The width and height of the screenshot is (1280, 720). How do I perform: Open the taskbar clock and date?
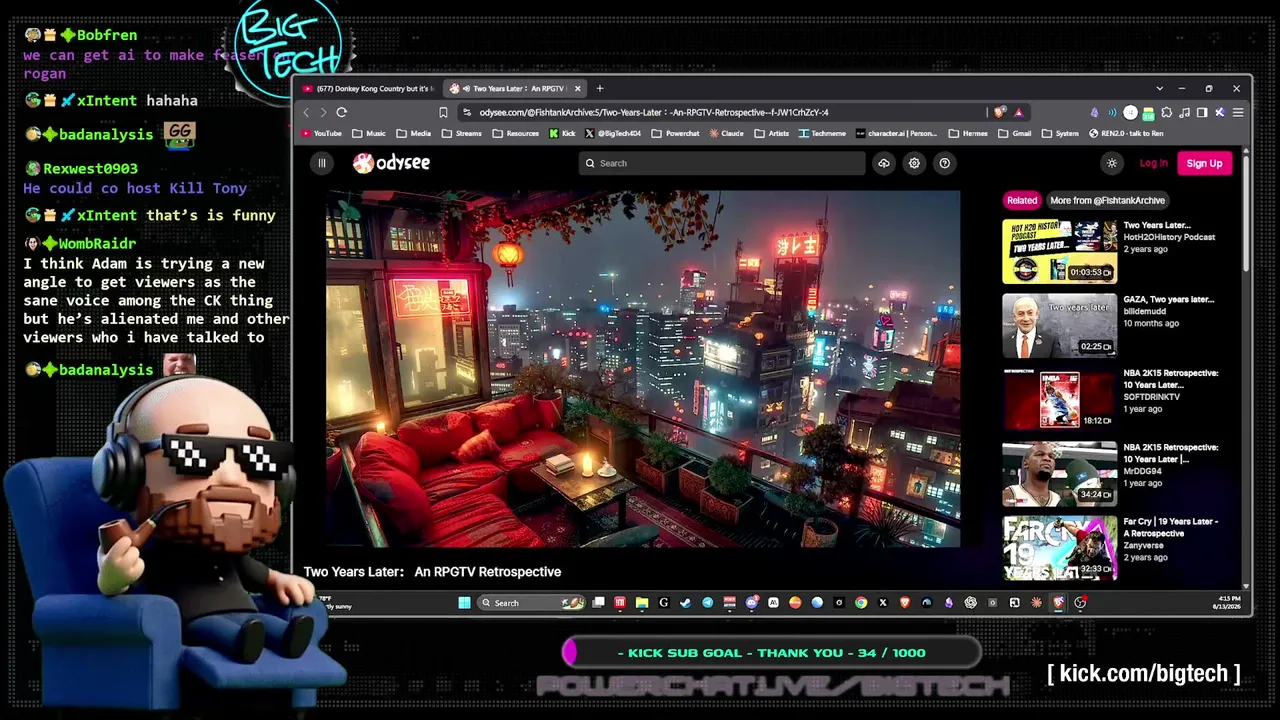pos(1228,602)
